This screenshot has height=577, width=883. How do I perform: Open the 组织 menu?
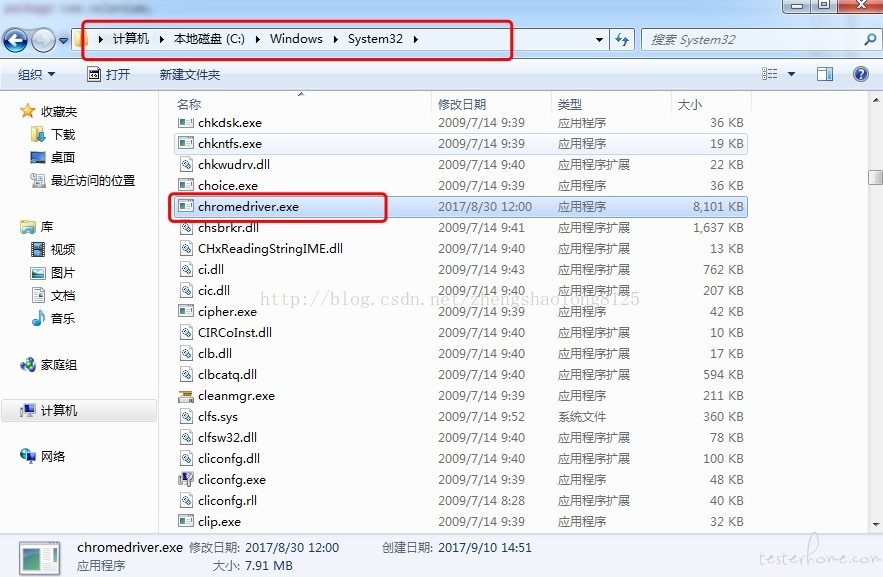click(x=37, y=74)
